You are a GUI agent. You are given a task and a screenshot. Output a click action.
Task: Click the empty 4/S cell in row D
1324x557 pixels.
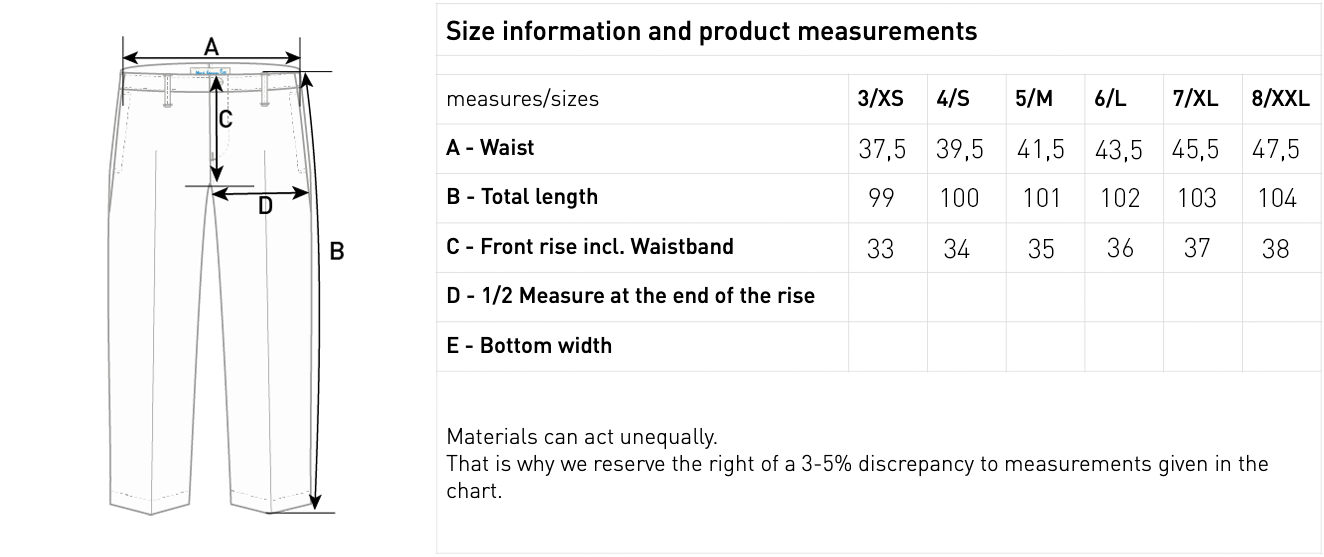pos(966,296)
